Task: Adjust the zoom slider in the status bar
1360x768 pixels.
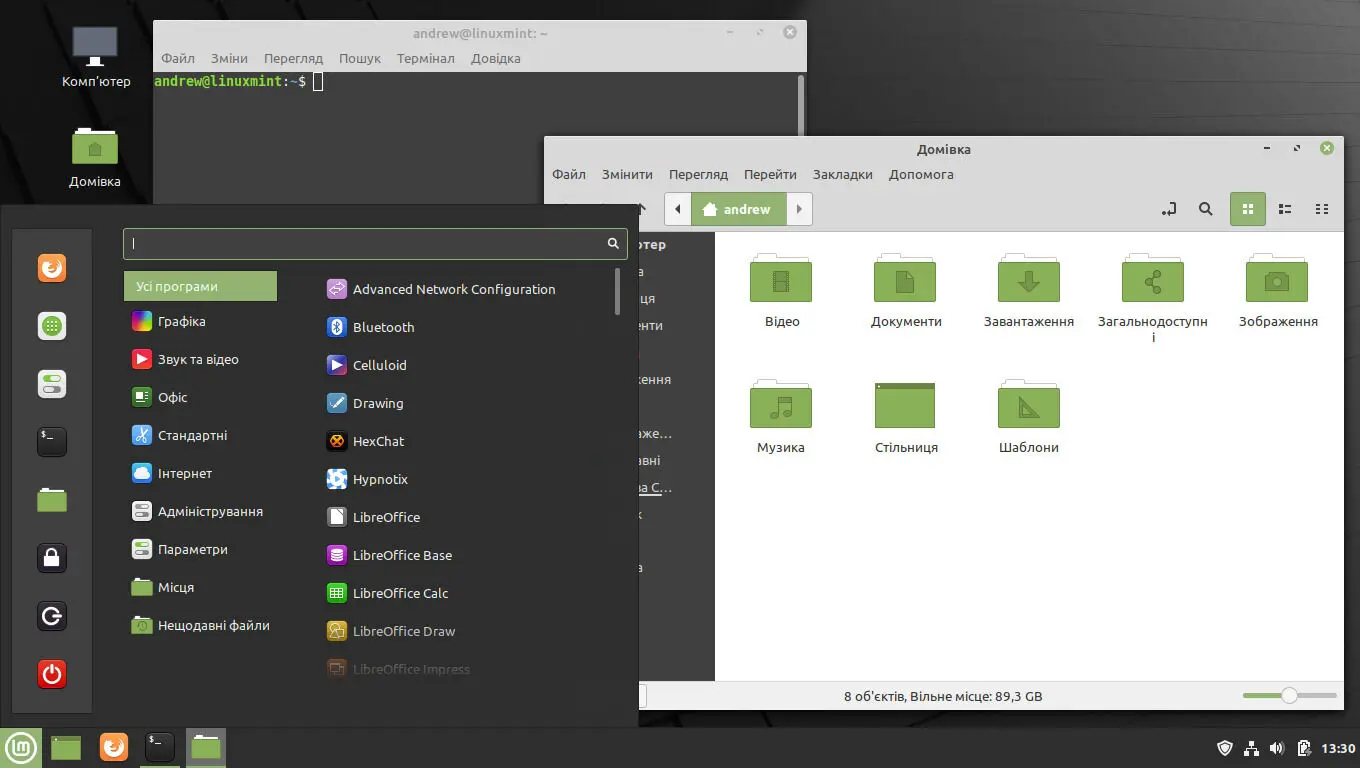Action: [1290, 695]
